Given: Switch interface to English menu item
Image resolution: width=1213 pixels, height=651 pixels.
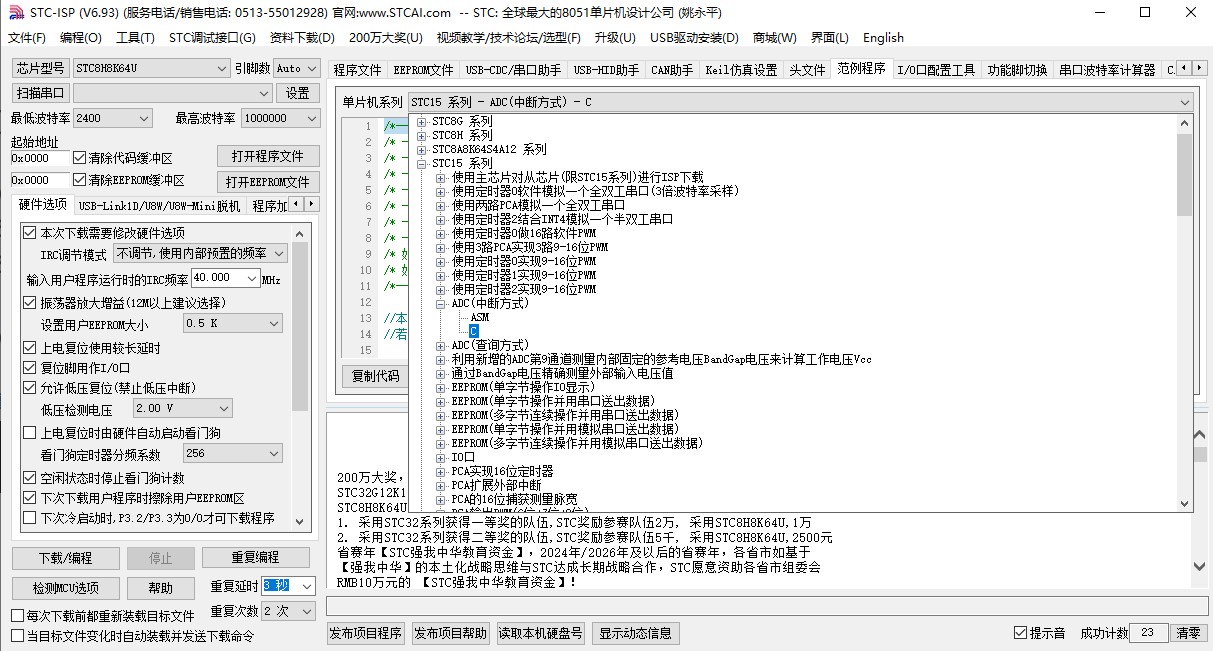Looking at the screenshot, I should pyautogui.click(x=883, y=38).
